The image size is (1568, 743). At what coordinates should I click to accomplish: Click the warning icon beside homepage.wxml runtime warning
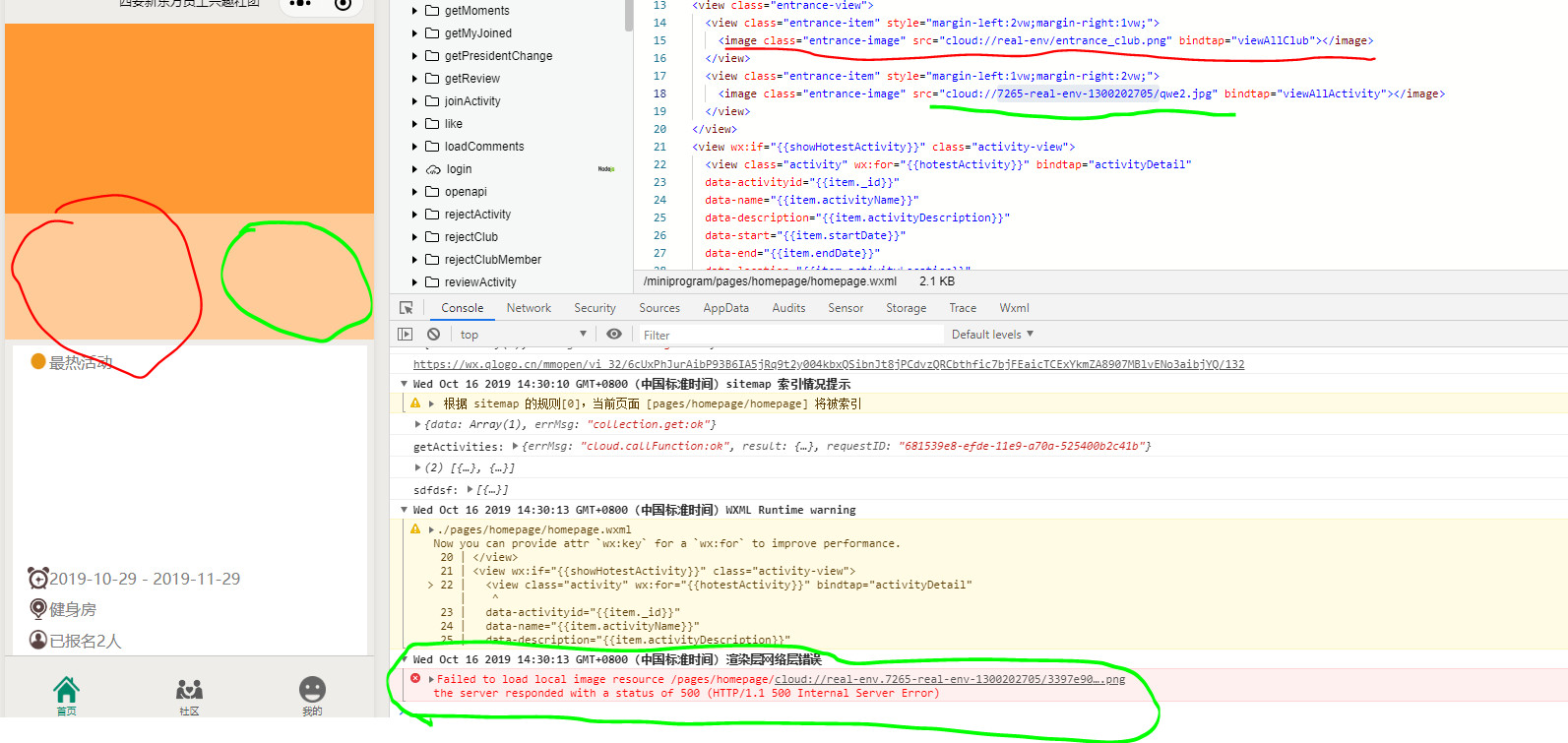[415, 529]
